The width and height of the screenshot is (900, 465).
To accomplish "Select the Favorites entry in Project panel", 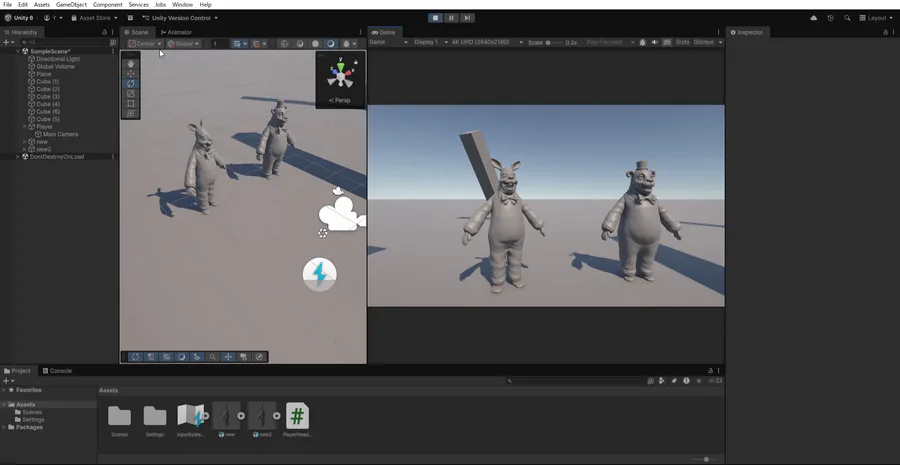I will pyautogui.click(x=28, y=390).
